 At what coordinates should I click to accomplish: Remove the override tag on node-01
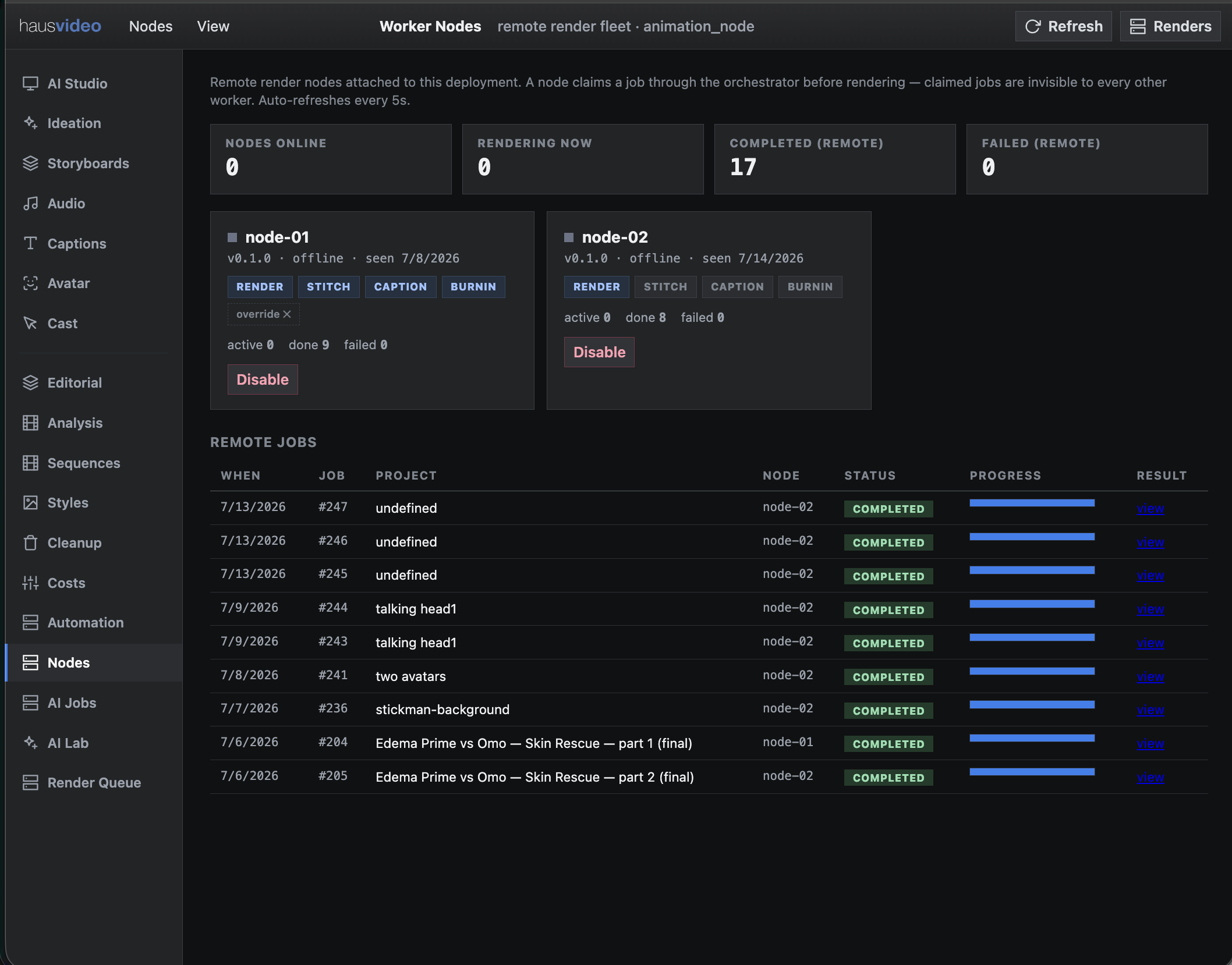[x=286, y=314]
